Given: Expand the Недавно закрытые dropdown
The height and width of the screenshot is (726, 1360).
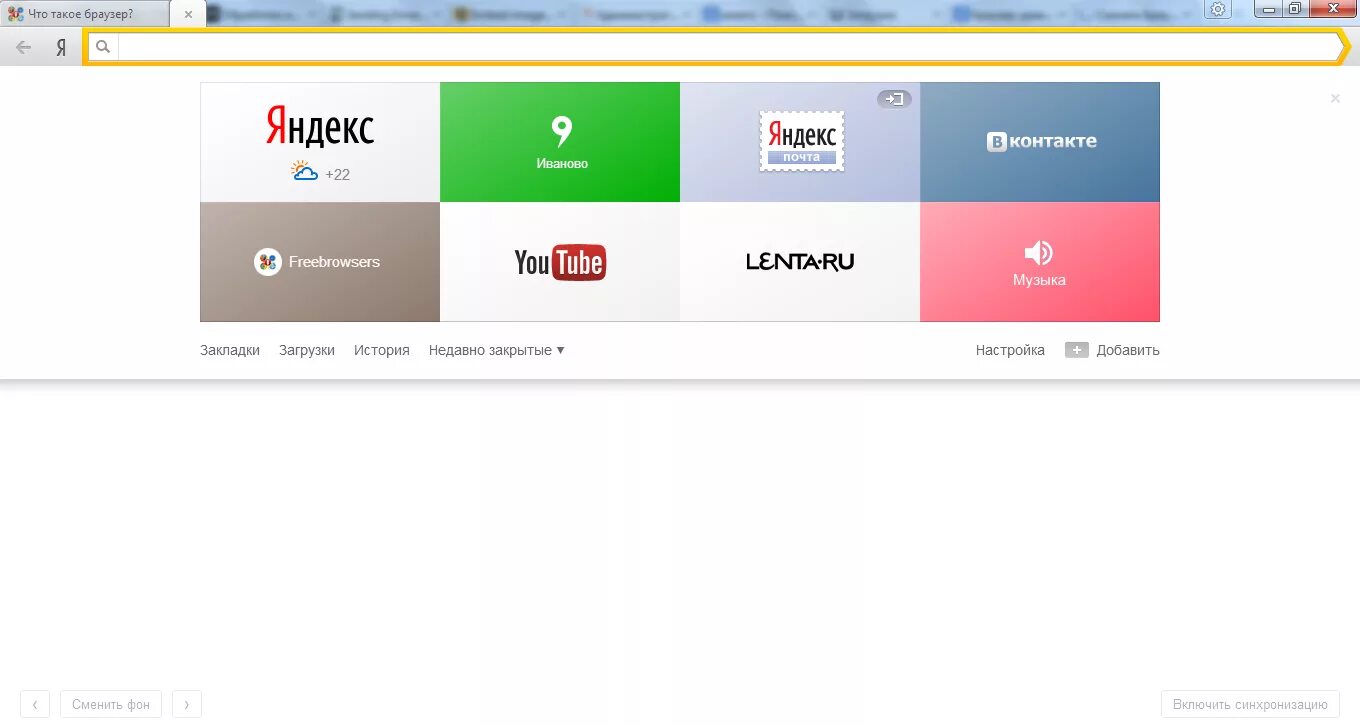Looking at the screenshot, I should [x=497, y=350].
